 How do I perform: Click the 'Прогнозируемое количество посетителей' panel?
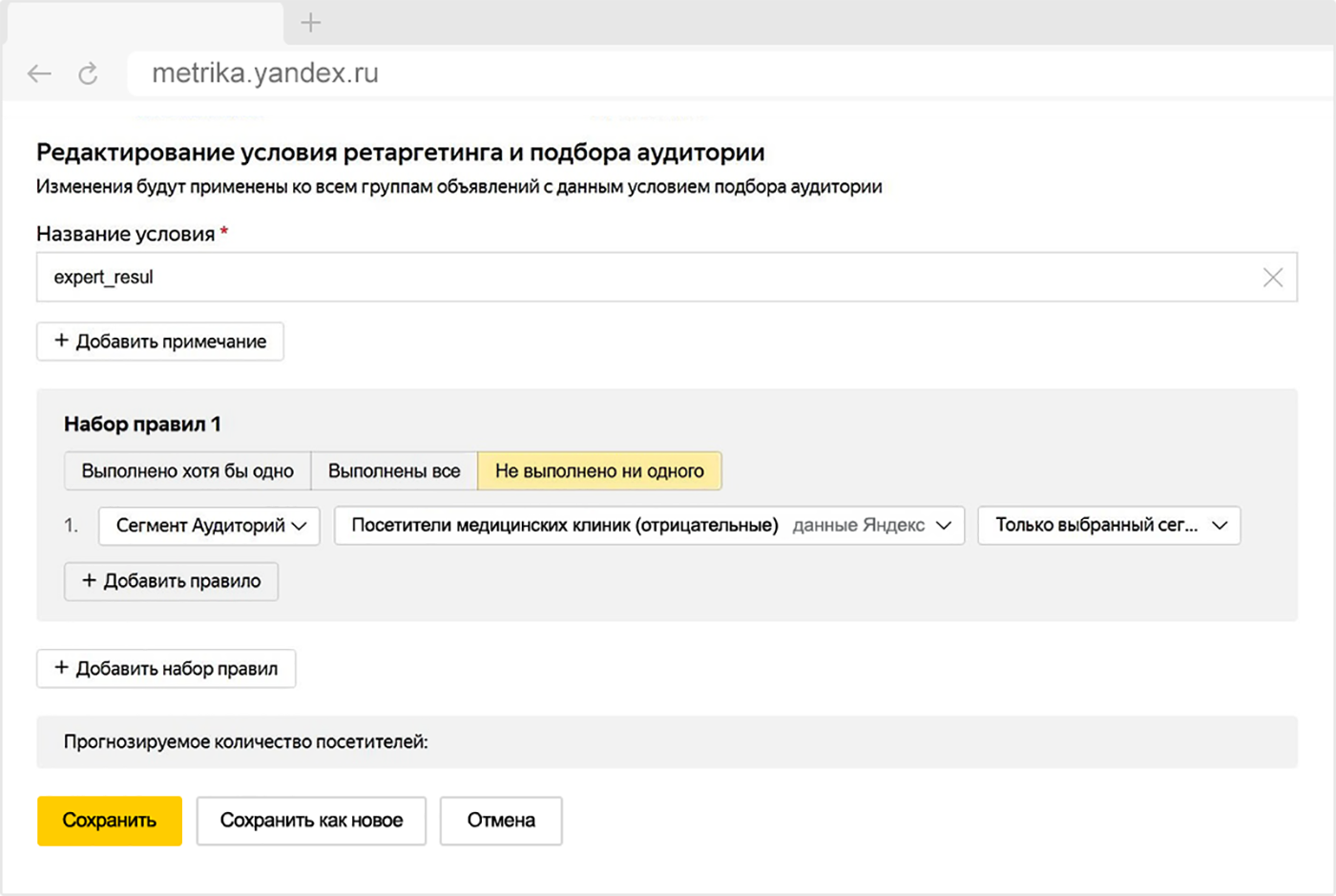(x=666, y=741)
